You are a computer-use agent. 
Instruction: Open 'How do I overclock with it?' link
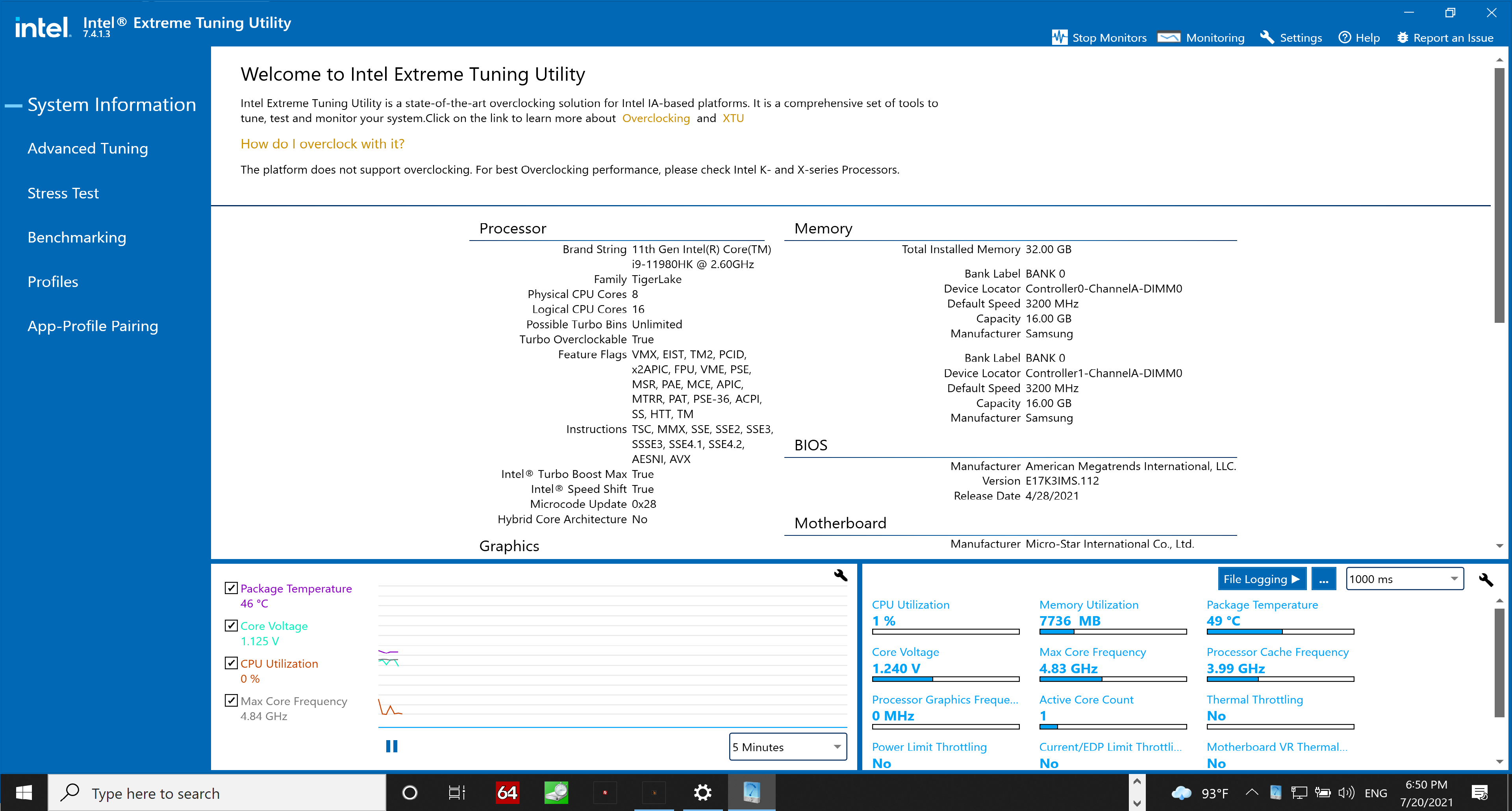[x=322, y=144]
